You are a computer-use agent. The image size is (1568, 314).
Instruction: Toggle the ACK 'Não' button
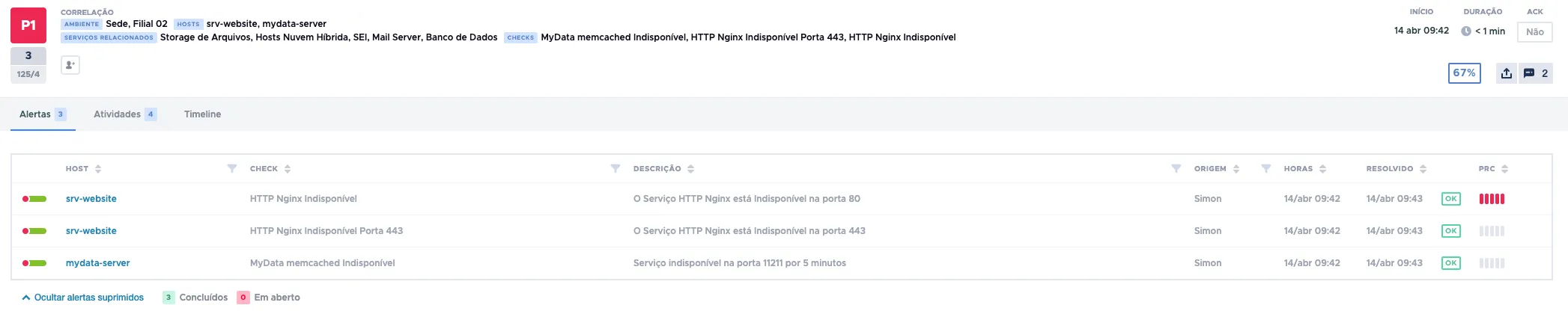point(1535,31)
